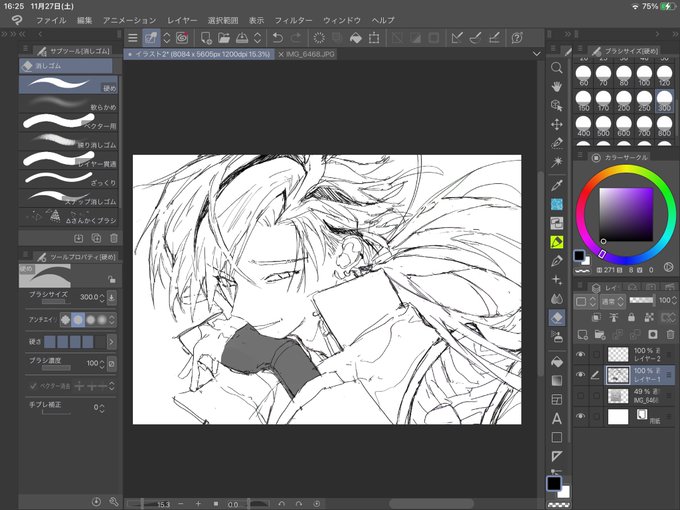Click the レイヤー1 layer thumbnail
The image size is (680, 510).
(x=618, y=375)
